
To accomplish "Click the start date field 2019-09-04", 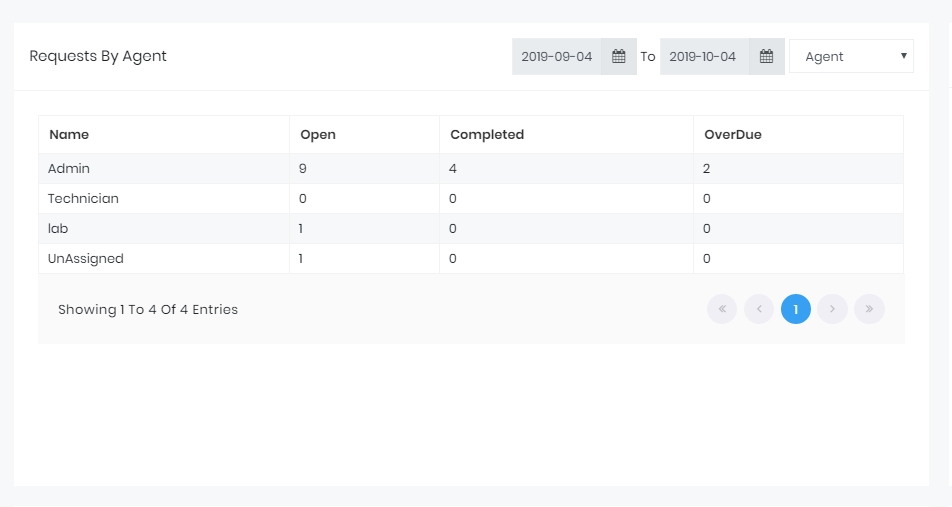I will [557, 57].
